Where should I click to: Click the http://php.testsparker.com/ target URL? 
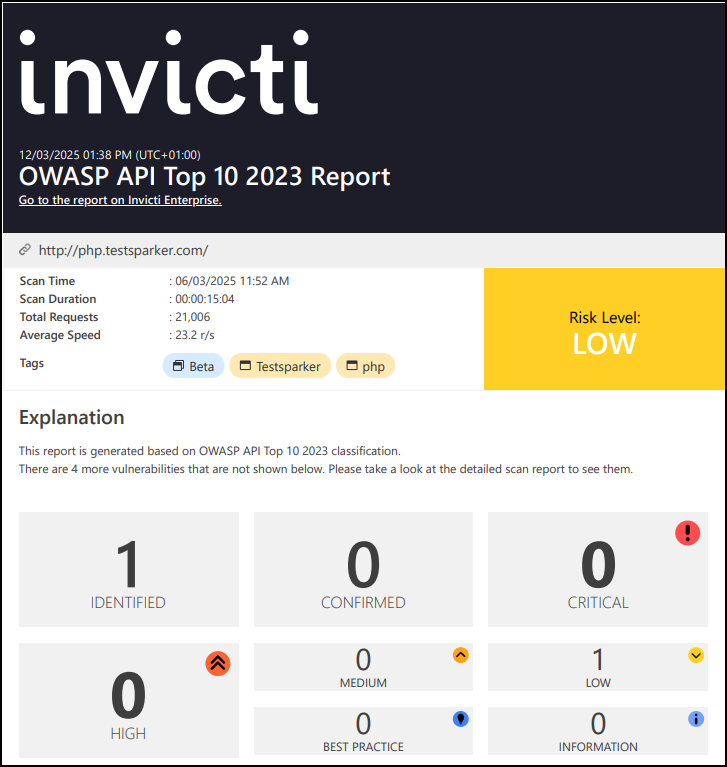[123, 250]
